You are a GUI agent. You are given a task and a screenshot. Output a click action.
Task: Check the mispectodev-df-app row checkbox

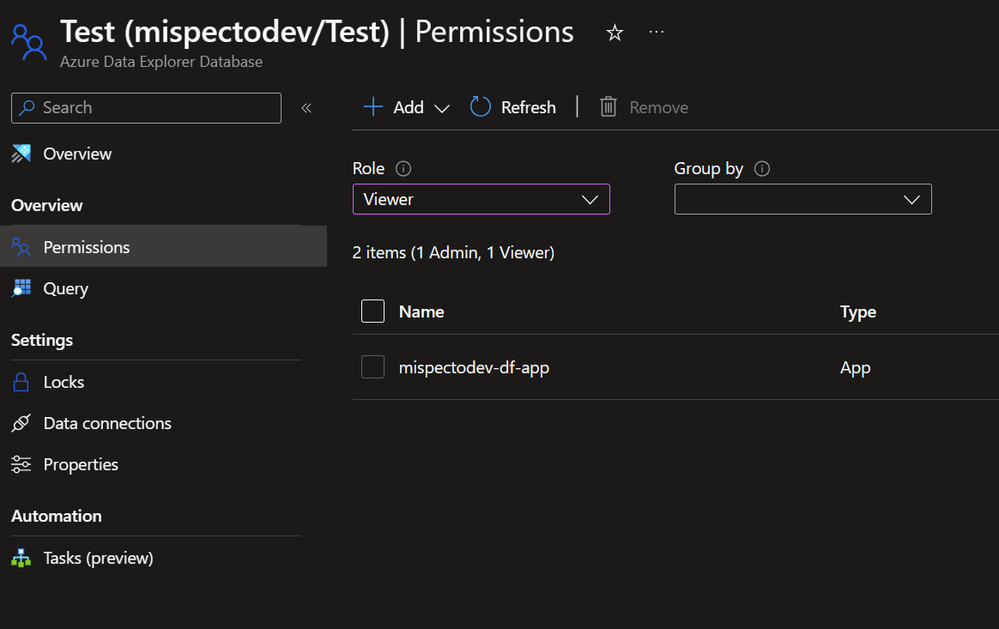[x=373, y=367]
